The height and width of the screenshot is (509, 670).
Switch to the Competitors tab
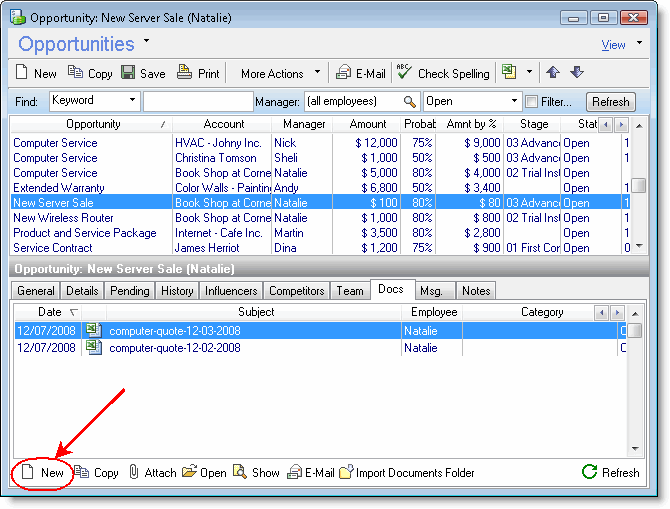296,291
